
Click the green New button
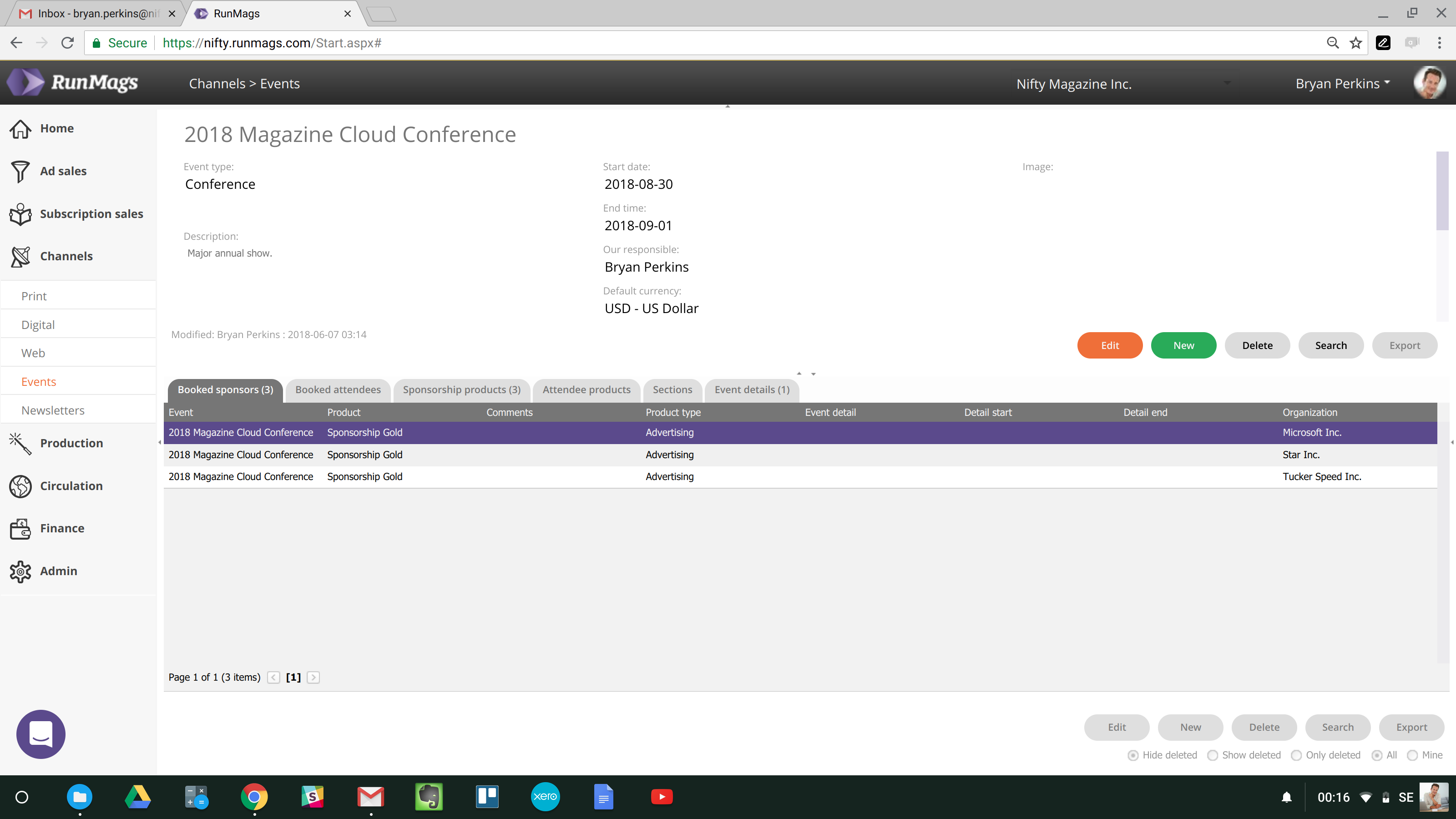pos(1183,345)
